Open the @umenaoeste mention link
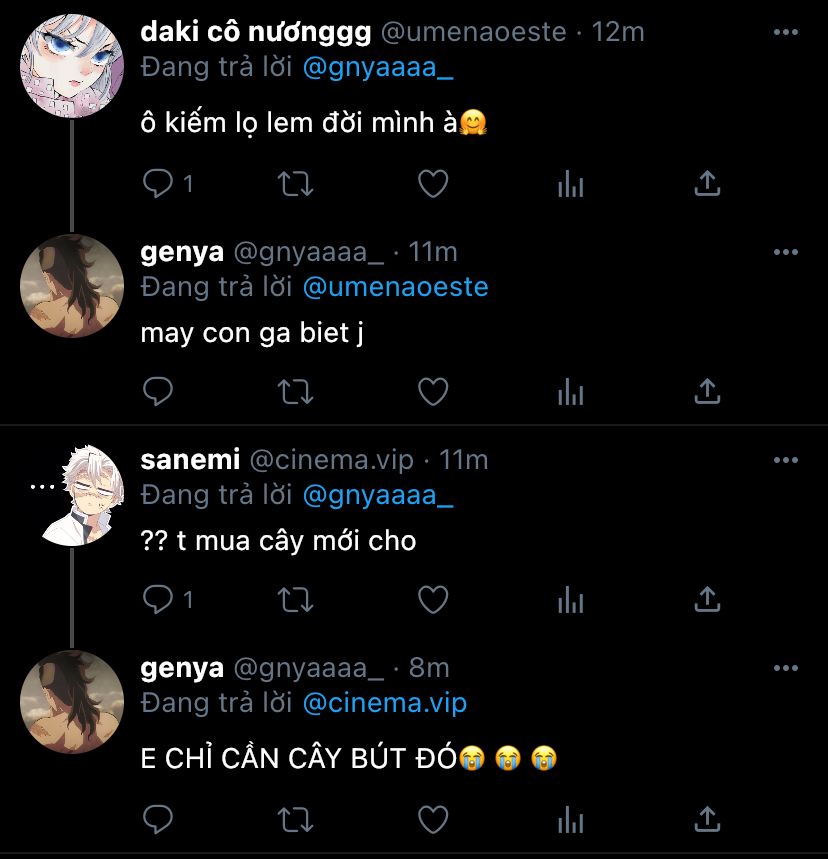828x859 pixels. point(395,287)
